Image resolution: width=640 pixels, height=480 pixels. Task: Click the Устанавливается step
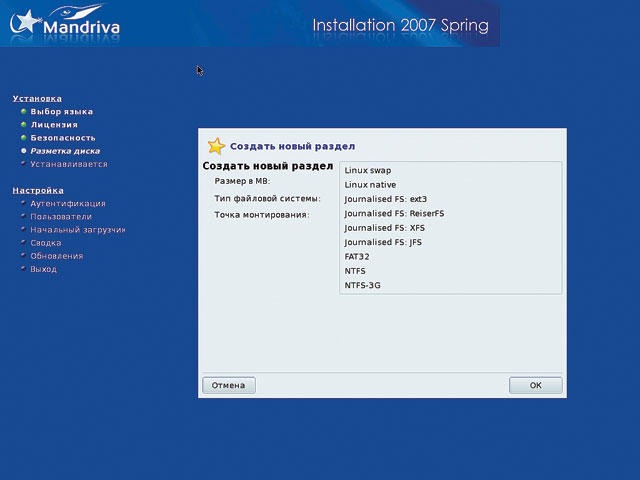click(69, 164)
